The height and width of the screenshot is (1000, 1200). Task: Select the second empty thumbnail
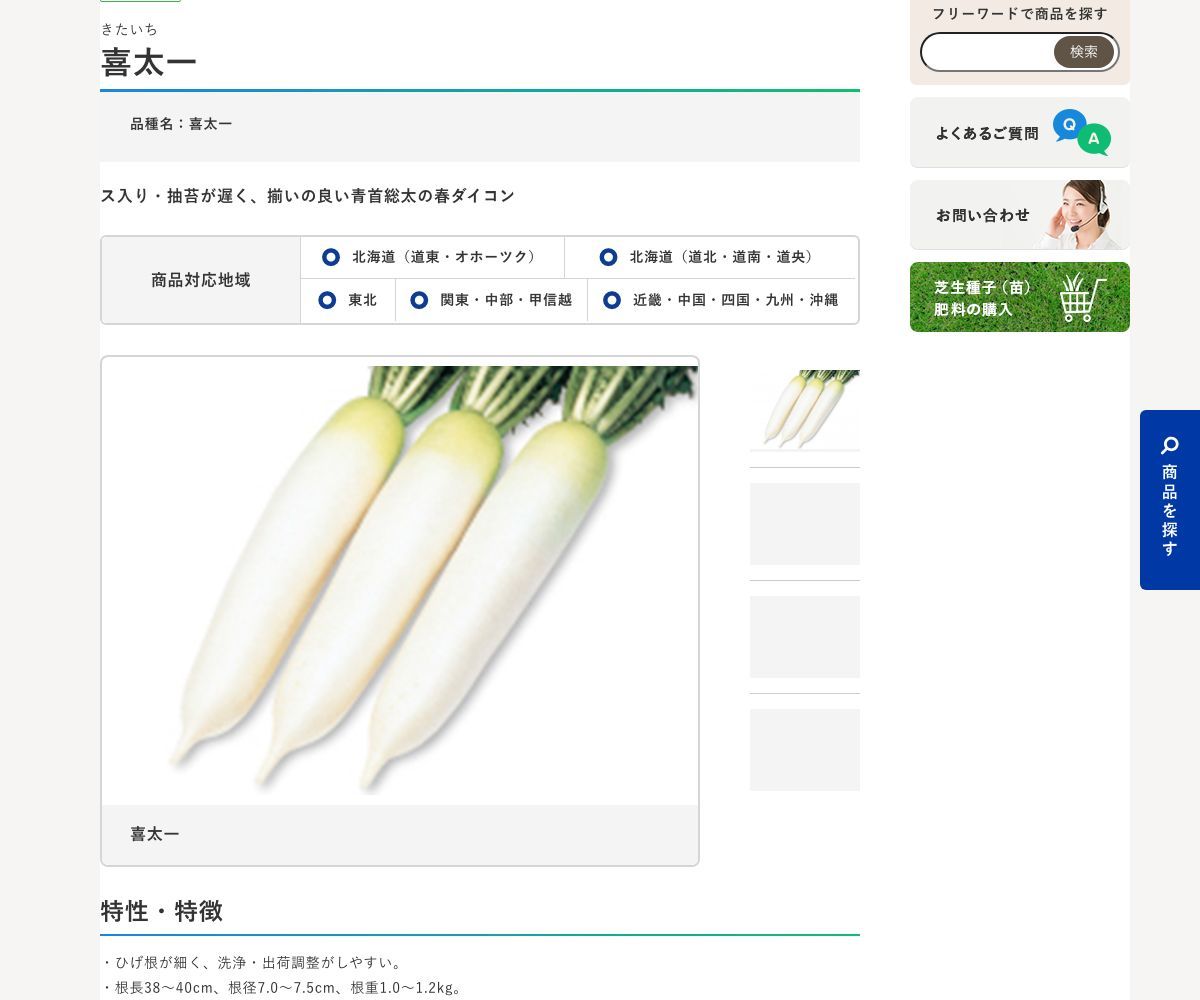pos(804,524)
